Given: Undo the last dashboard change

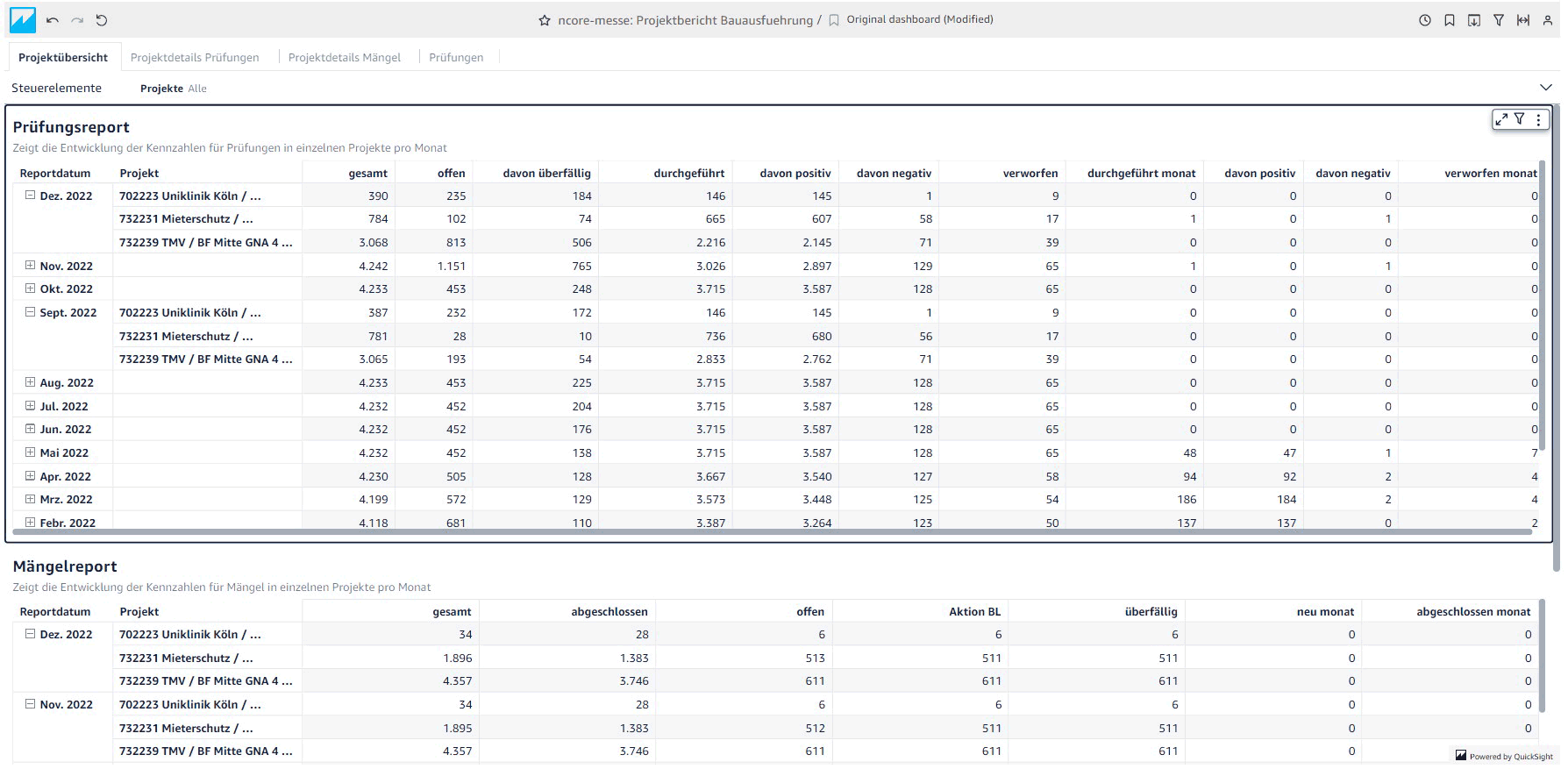Looking at the screenshot, I should tap(53, 20).
